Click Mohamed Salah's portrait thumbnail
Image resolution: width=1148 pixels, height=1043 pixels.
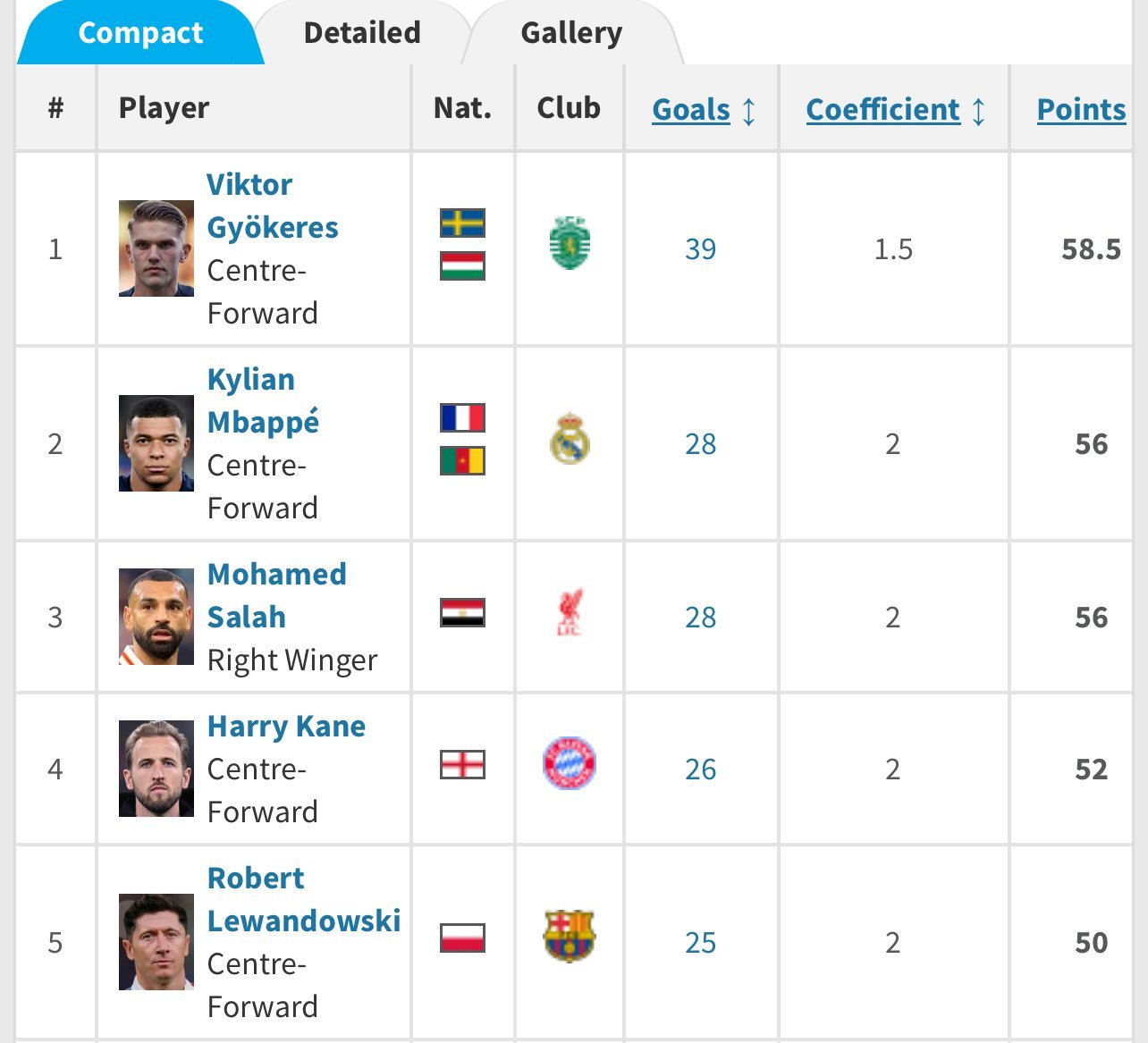(x=156, y=617)
